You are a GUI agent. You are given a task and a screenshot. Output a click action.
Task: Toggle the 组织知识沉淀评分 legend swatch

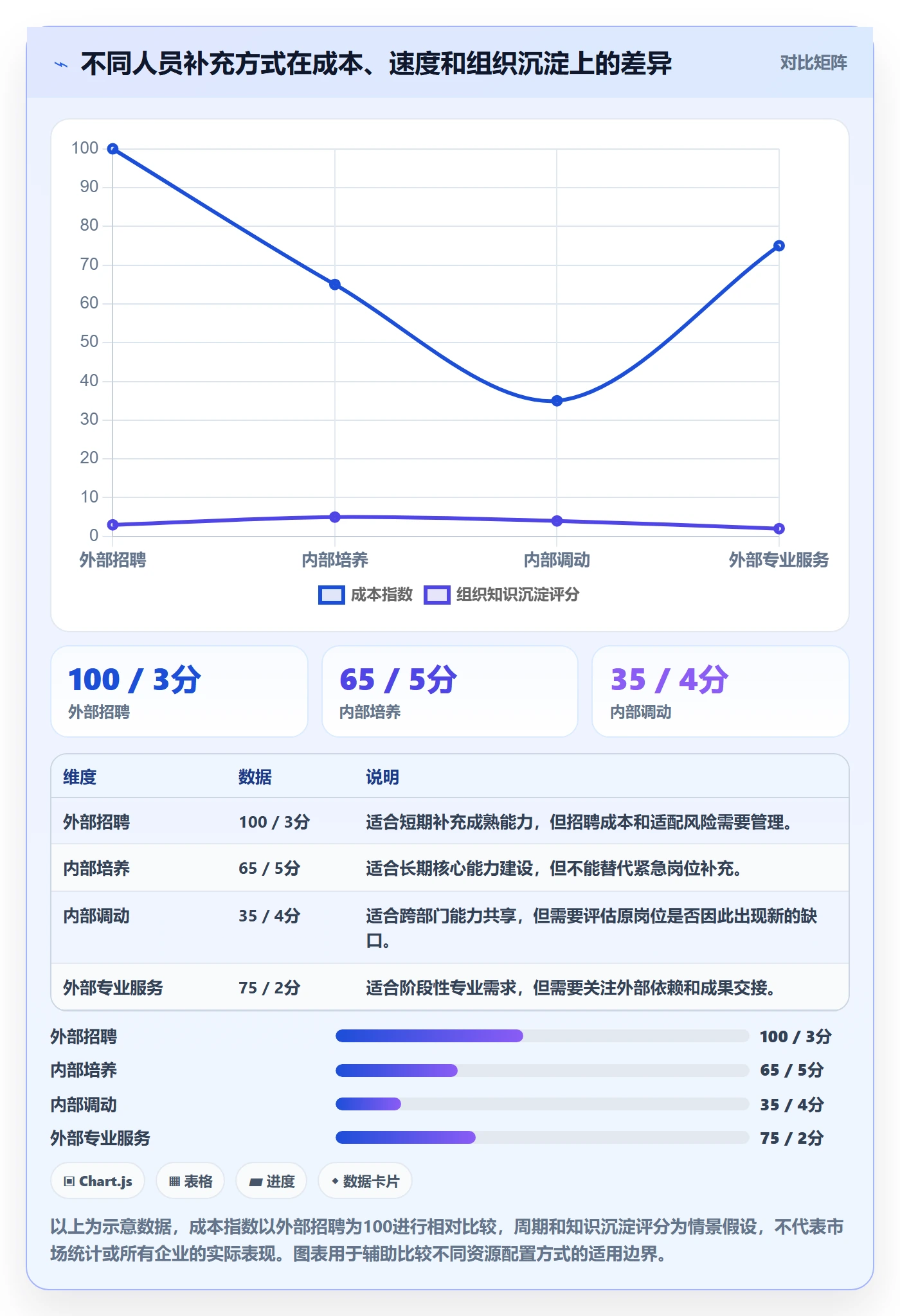click(x=437, y=595)
